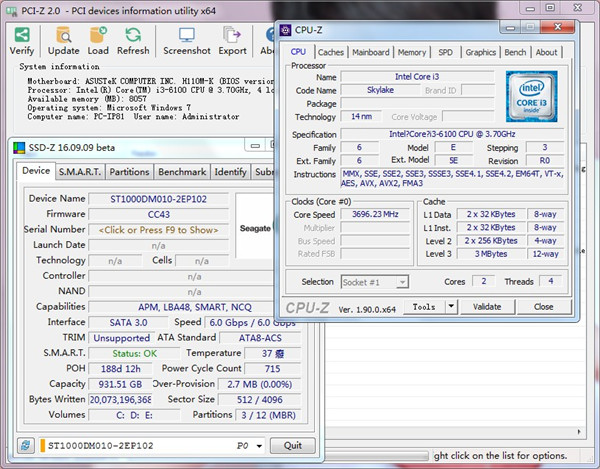
Task: Click the Export icon in PCI-Z
Action: [232, 35]
